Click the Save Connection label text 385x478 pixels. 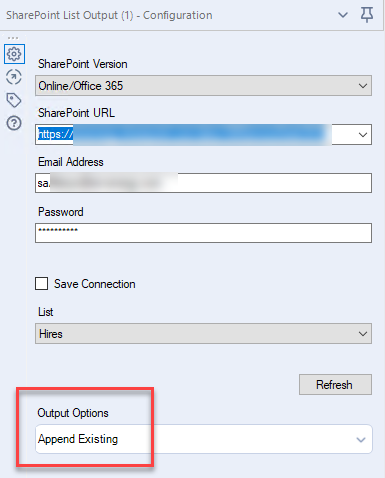[95, 284]
